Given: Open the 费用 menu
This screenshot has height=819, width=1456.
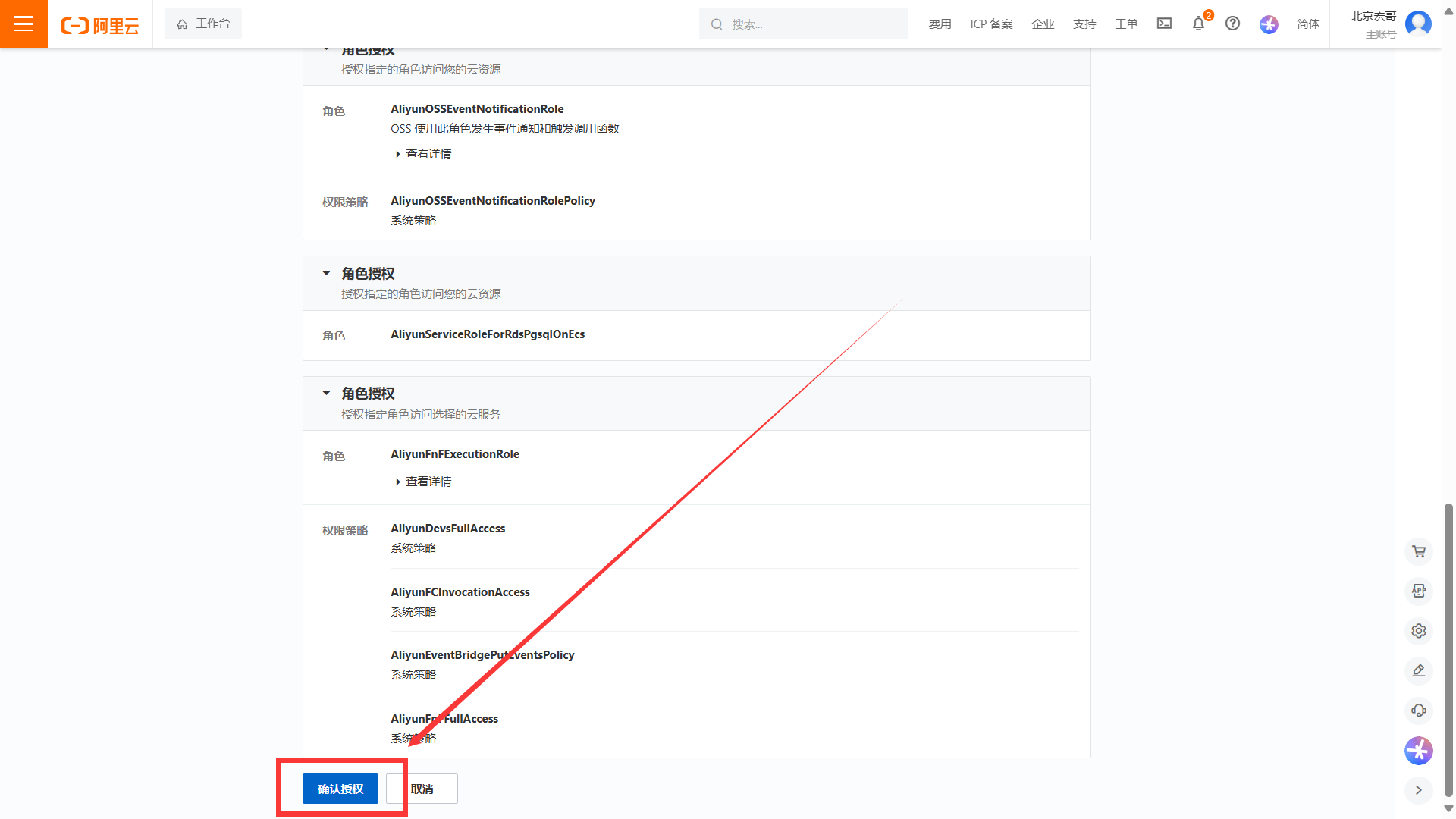Looking at the screenshot, I should point(940,24).
